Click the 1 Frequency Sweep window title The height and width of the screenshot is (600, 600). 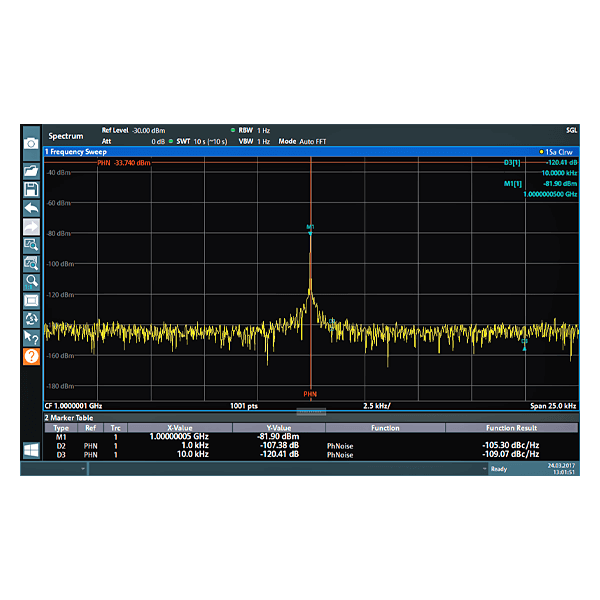[76, 152]
